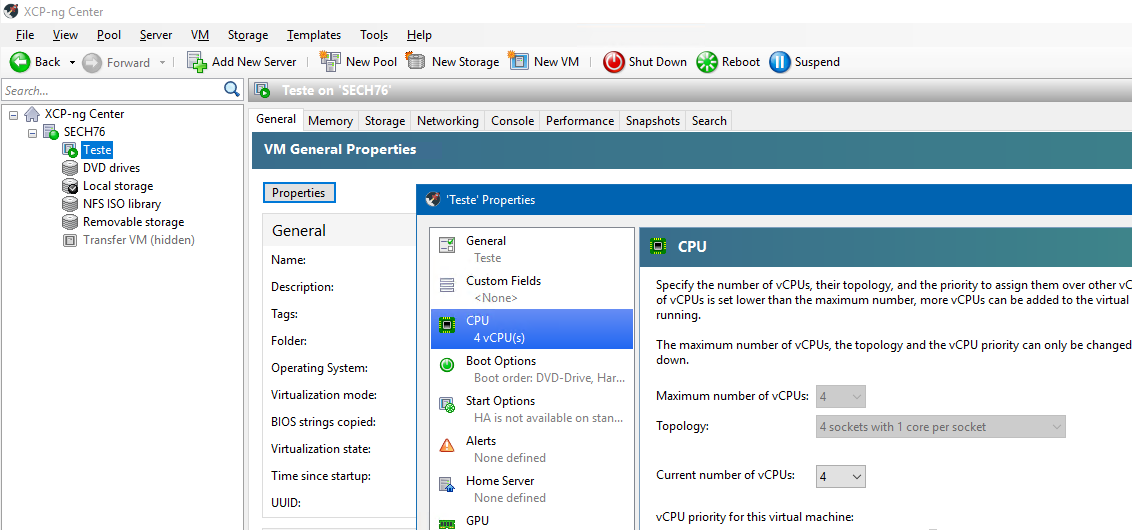Viewport: 1132px width, 530px height.
Task: Click the Local storage disk icon
Action: [70, 186]
